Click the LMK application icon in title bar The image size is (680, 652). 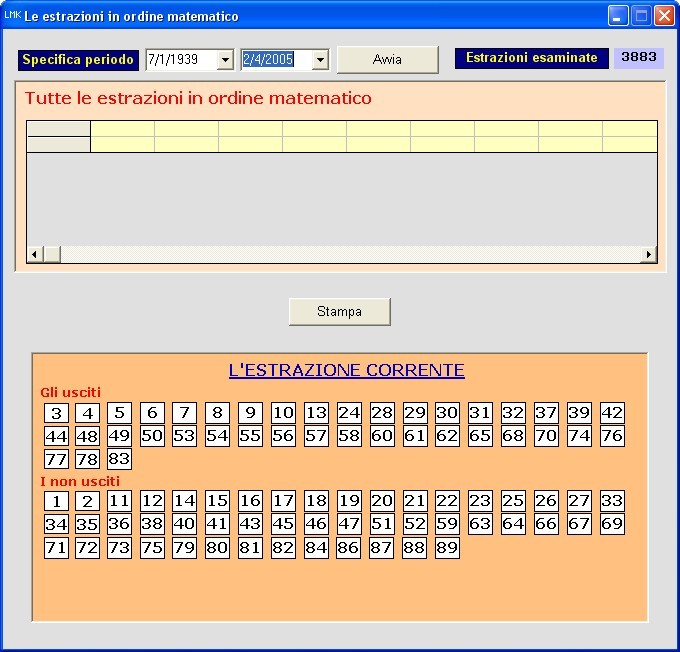click(x=12, y=15)
